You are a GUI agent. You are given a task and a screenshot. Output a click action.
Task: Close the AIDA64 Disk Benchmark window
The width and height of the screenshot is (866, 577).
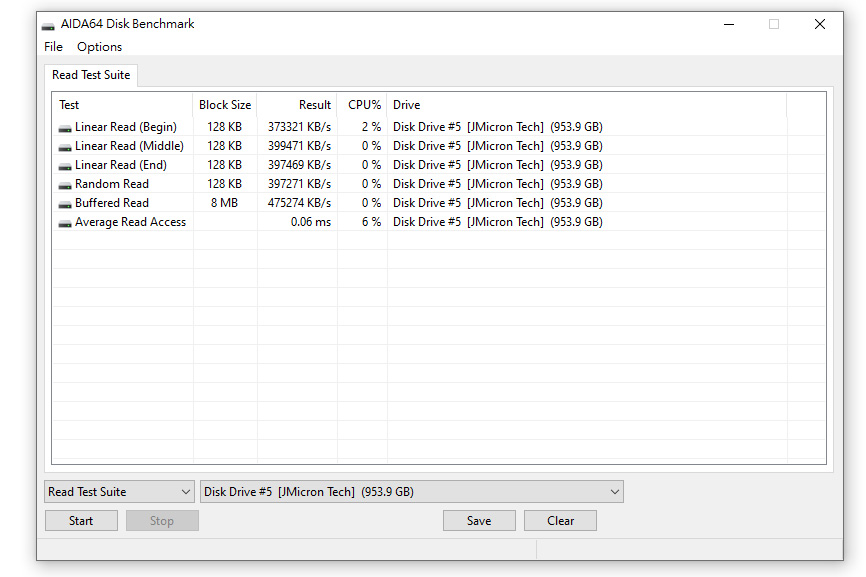coord(820,24)
